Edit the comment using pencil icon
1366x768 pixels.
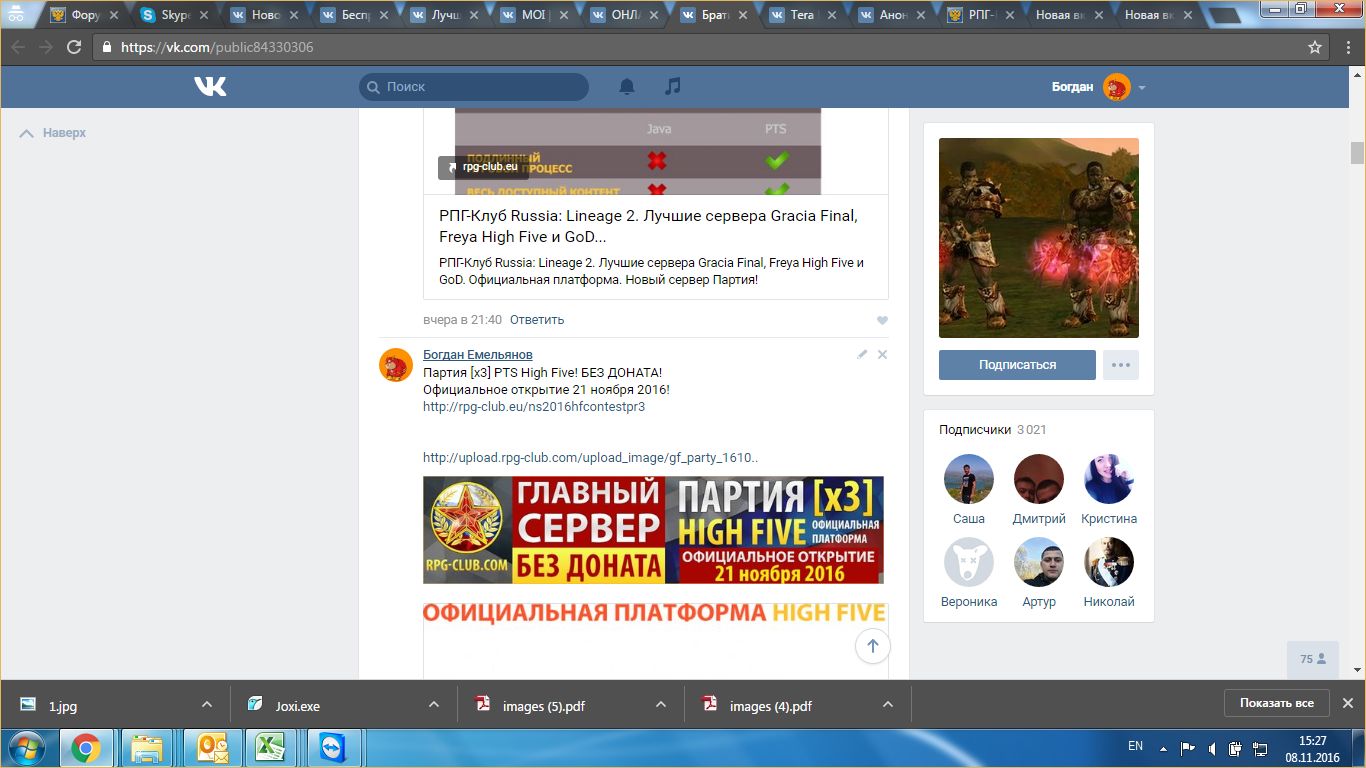pos(862,355)
